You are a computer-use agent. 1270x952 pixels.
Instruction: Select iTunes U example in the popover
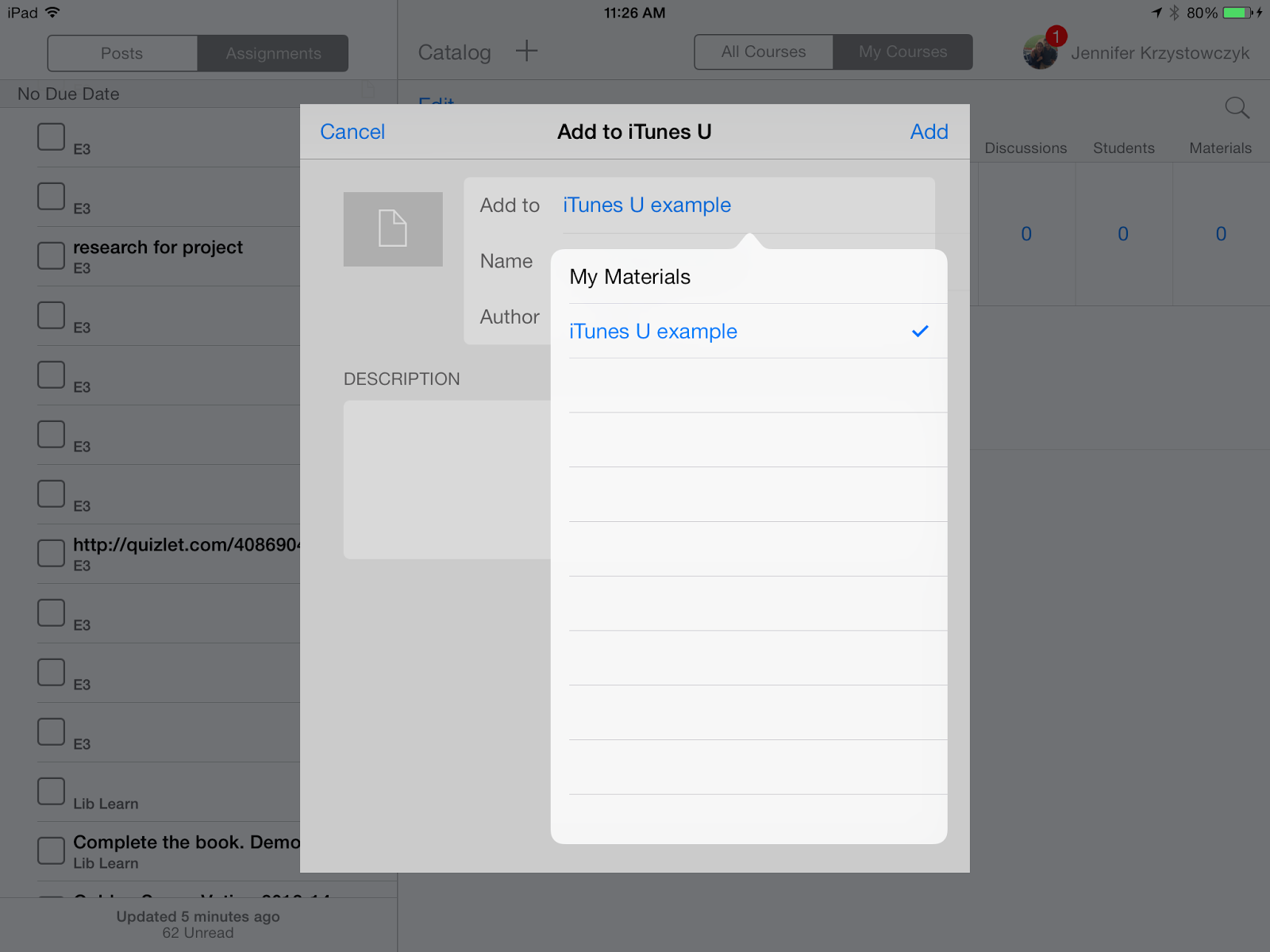tap(749, 331)
